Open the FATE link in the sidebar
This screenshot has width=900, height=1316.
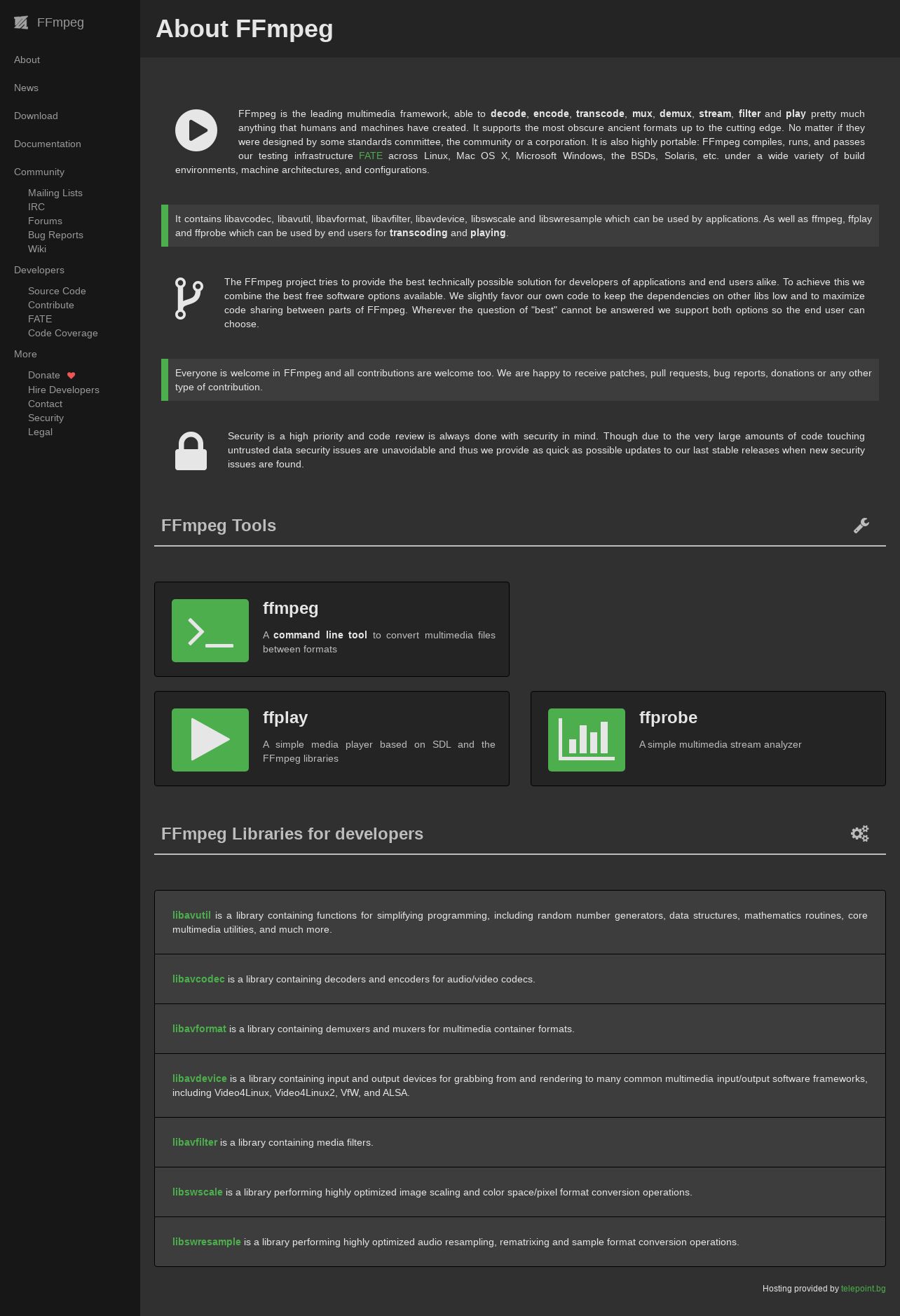(40, 319)
